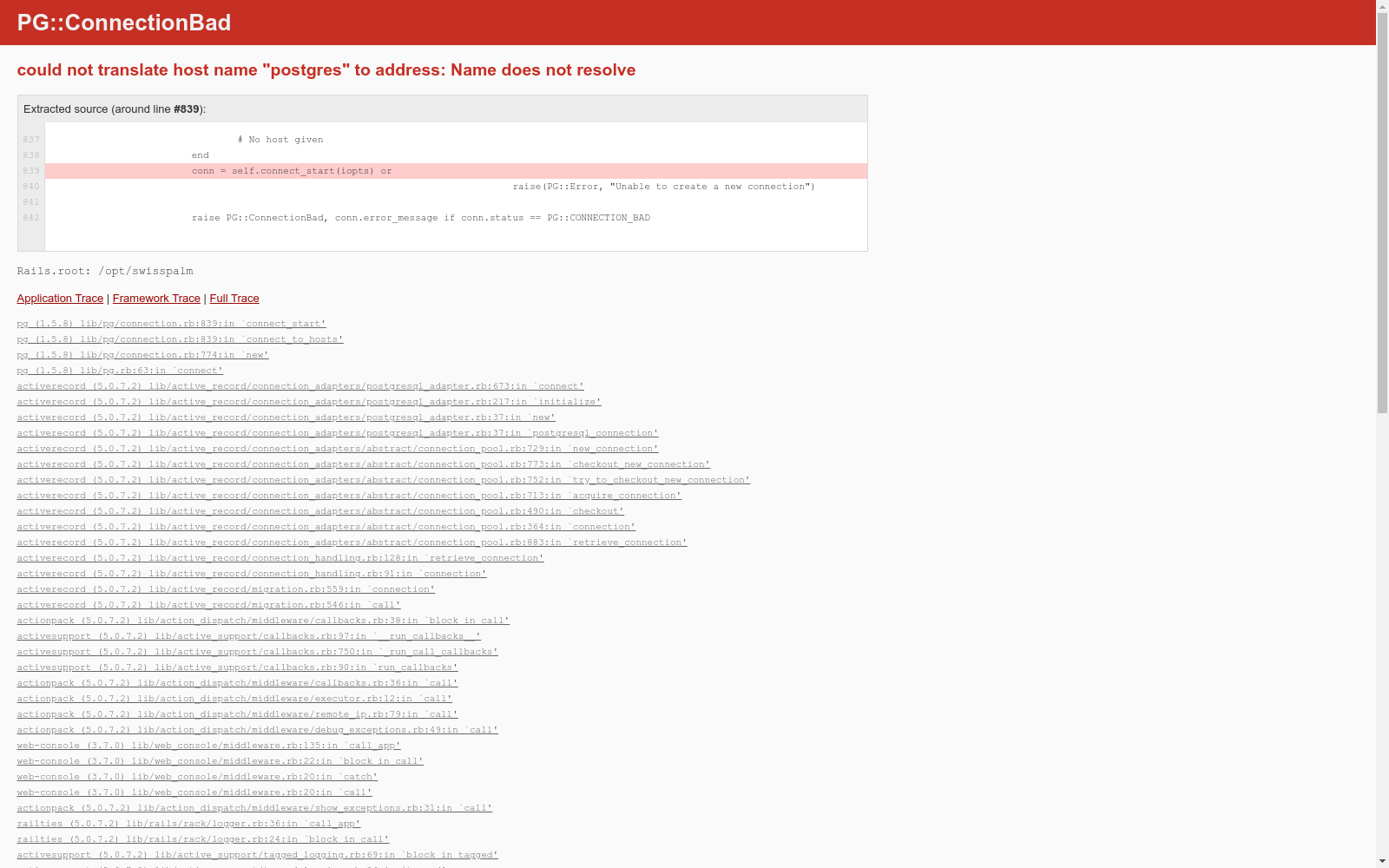Open show_exceptions.rb:31 `call' trace
Image resolution: width=1389 pixels, height=868 pixels.
click(x=254, y=808)
